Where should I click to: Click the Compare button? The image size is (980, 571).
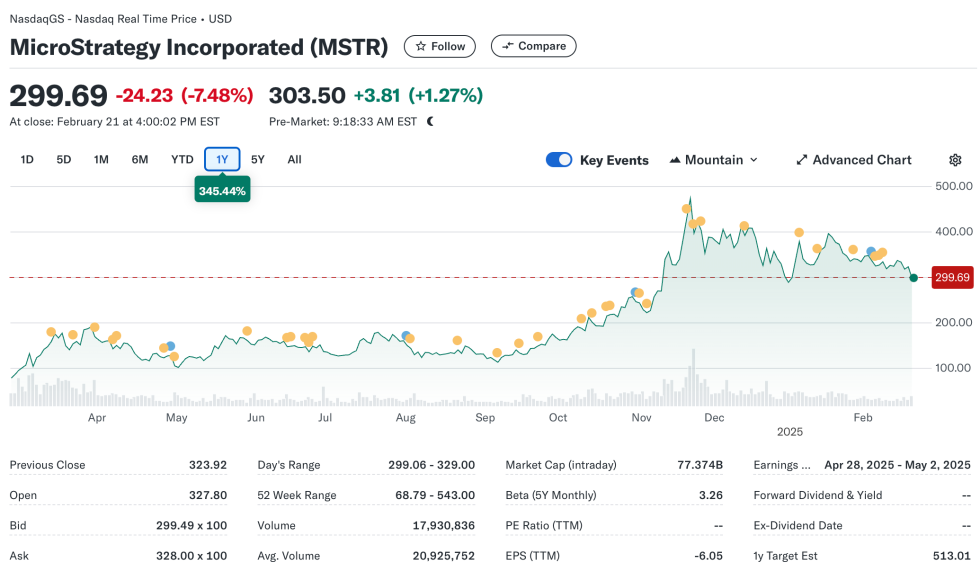coord(534,46)
